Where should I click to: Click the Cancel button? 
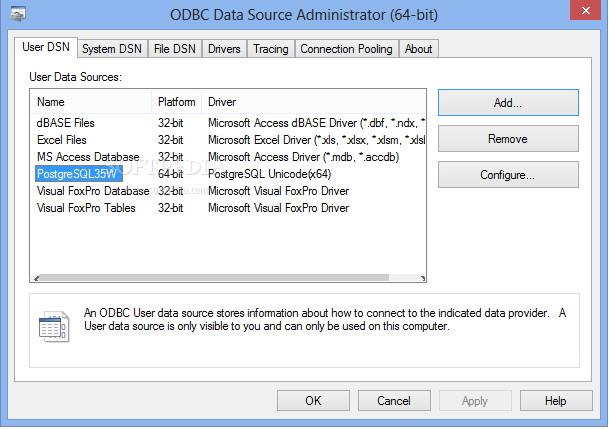tap(394, 400)
